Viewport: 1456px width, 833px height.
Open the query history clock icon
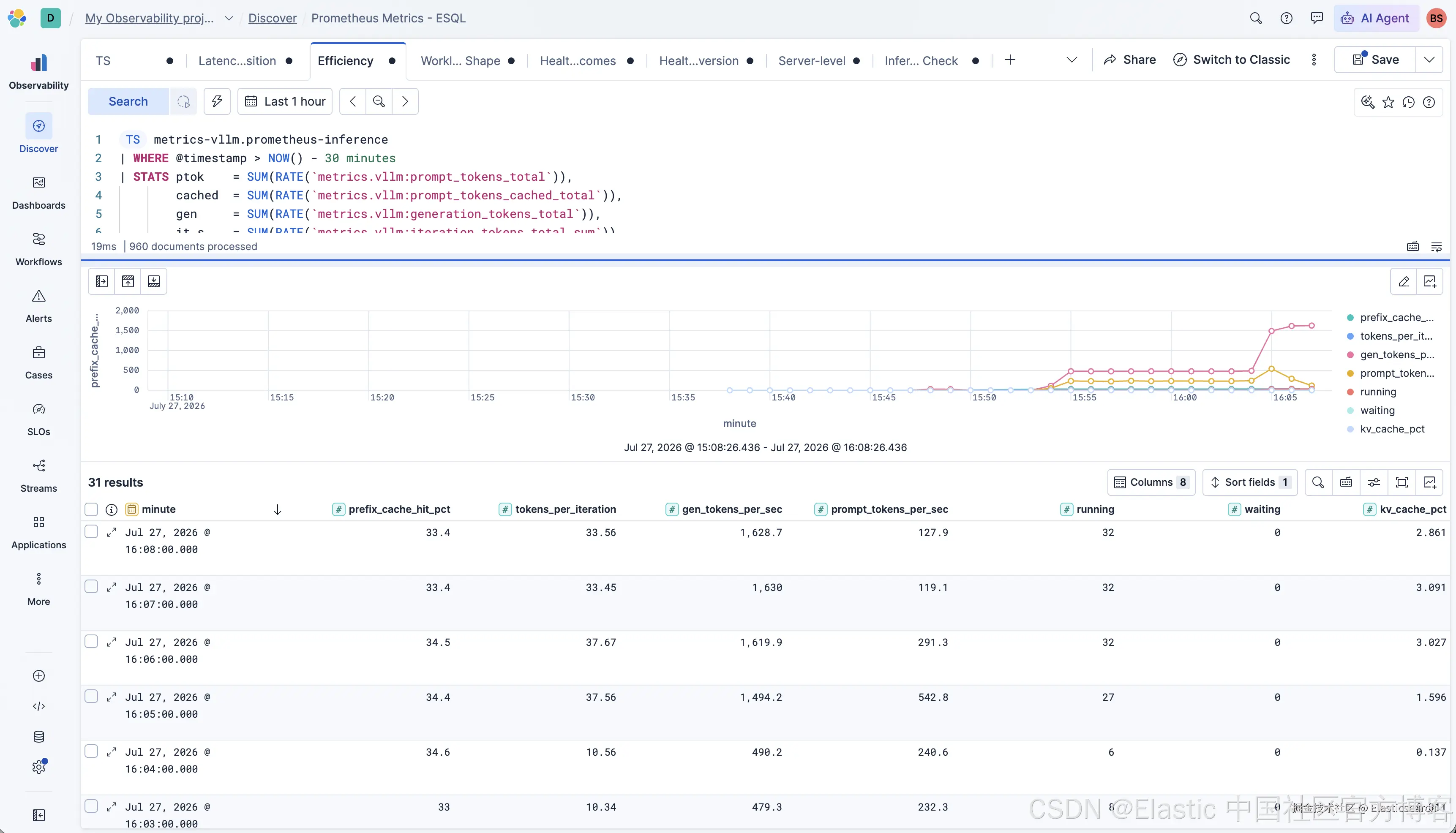coord(1409,102)
